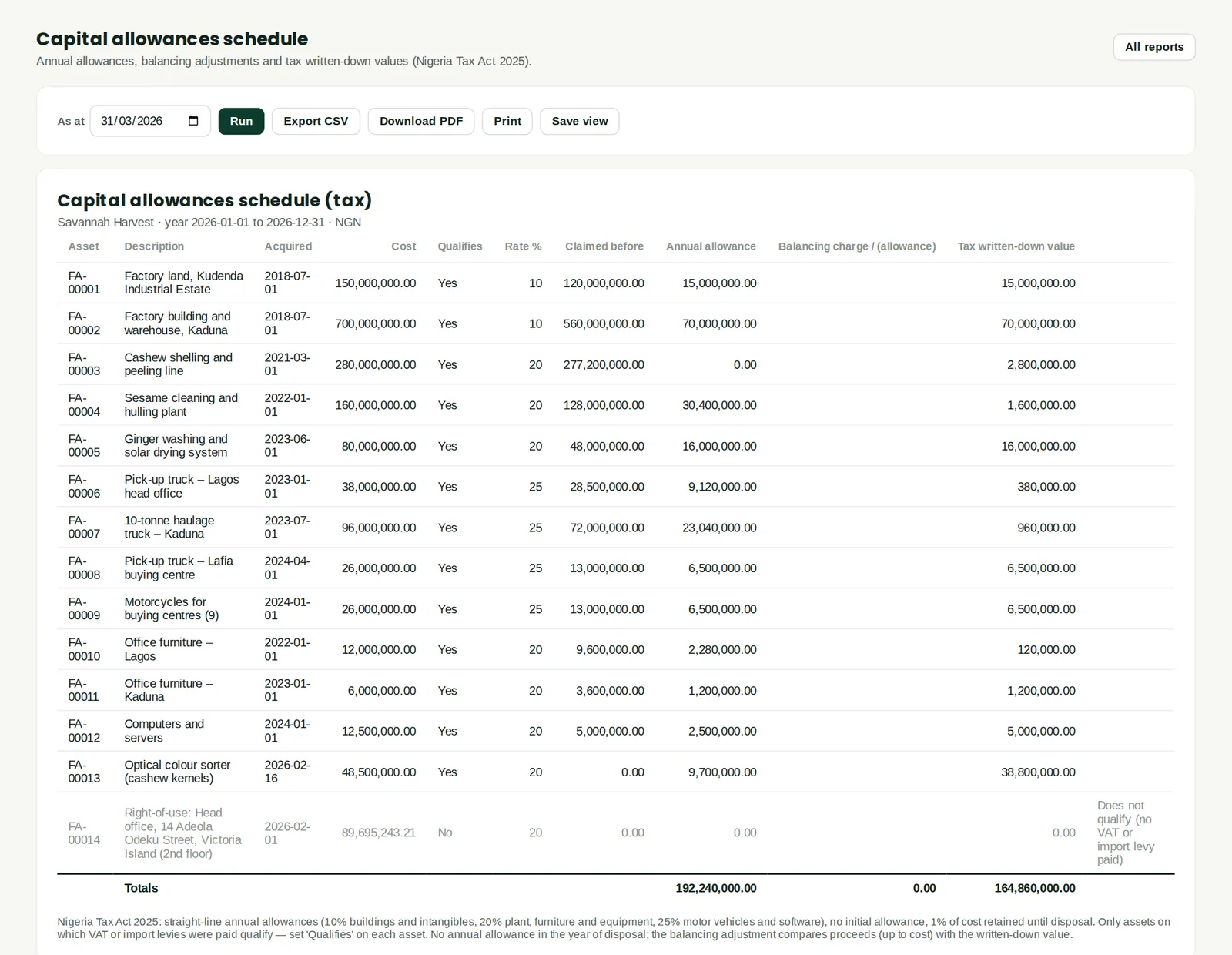
Task: Go back to All reports
Action: (x=1154, y=47)
